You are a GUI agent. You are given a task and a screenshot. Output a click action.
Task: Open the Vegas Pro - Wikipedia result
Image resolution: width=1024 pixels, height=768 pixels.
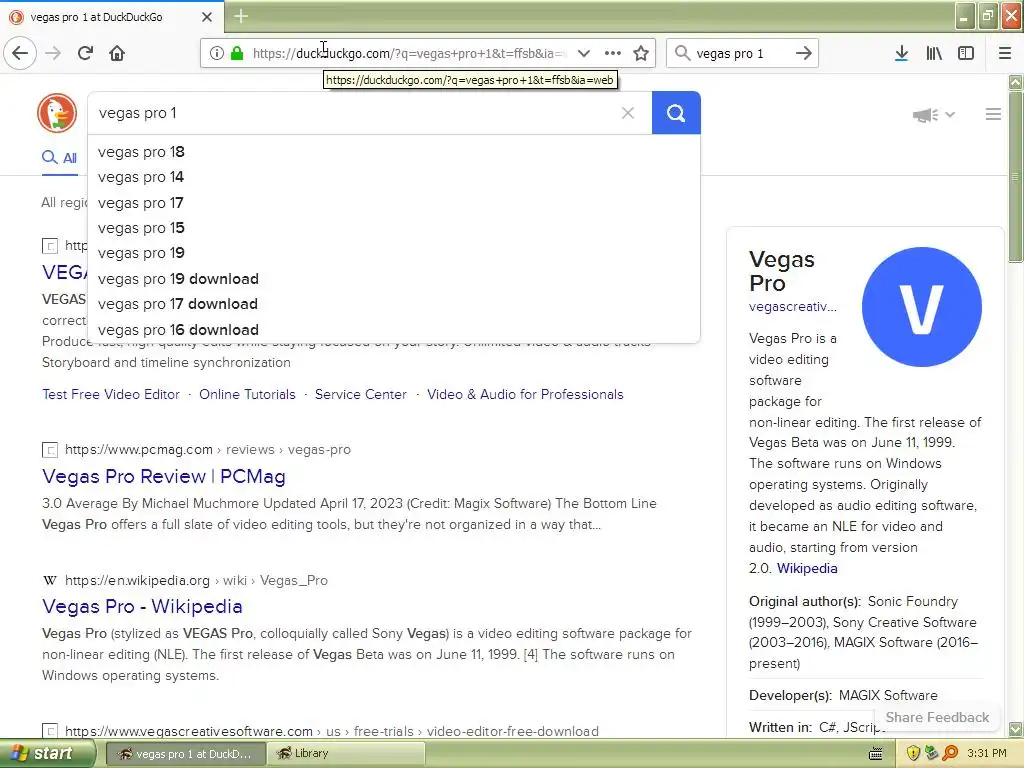point(142,607)
